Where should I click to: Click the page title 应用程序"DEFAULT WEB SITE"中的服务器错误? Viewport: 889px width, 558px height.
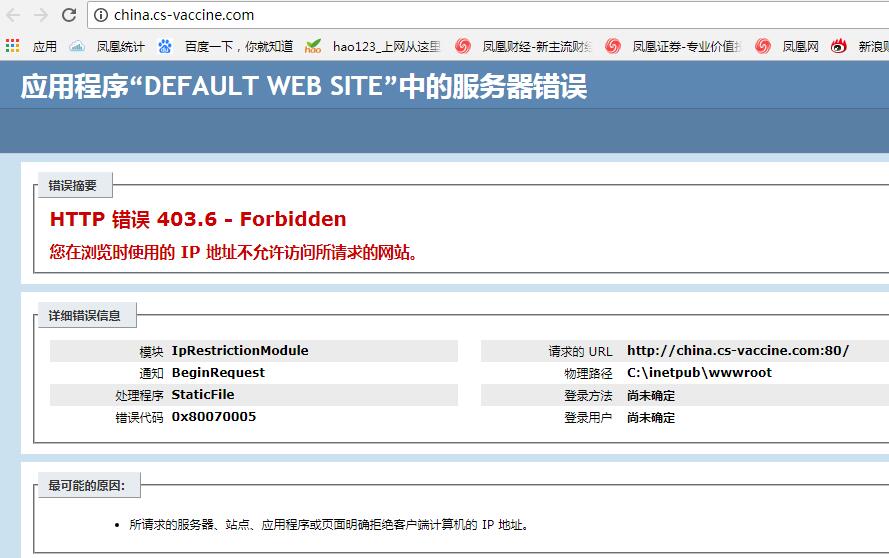304,86
